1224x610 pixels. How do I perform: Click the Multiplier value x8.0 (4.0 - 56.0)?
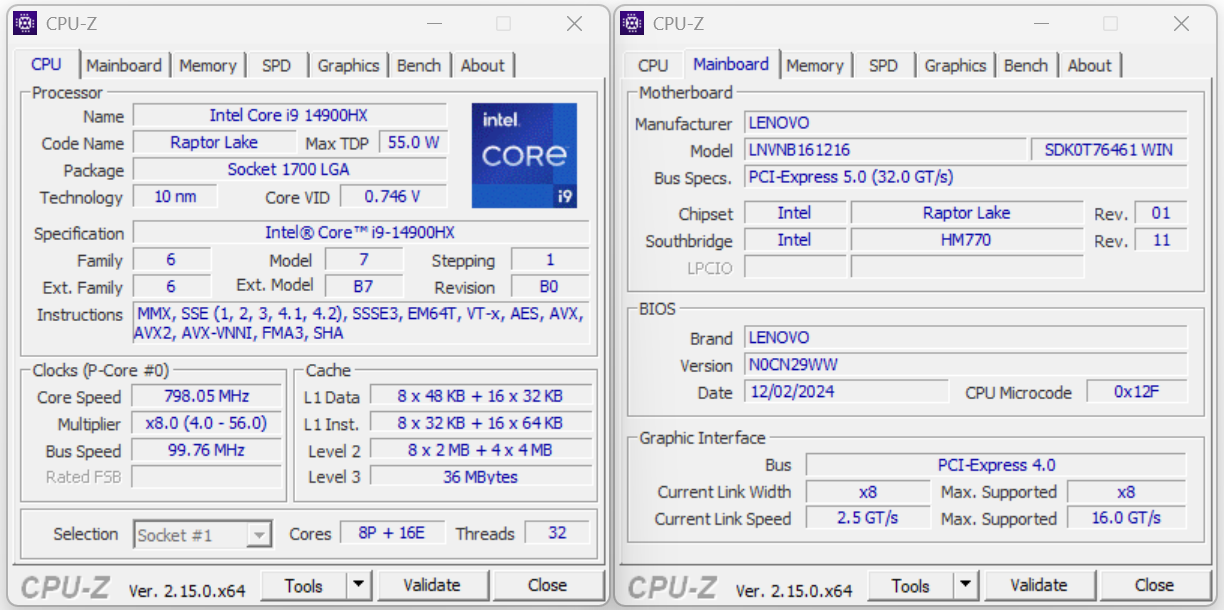pos(207,423)
